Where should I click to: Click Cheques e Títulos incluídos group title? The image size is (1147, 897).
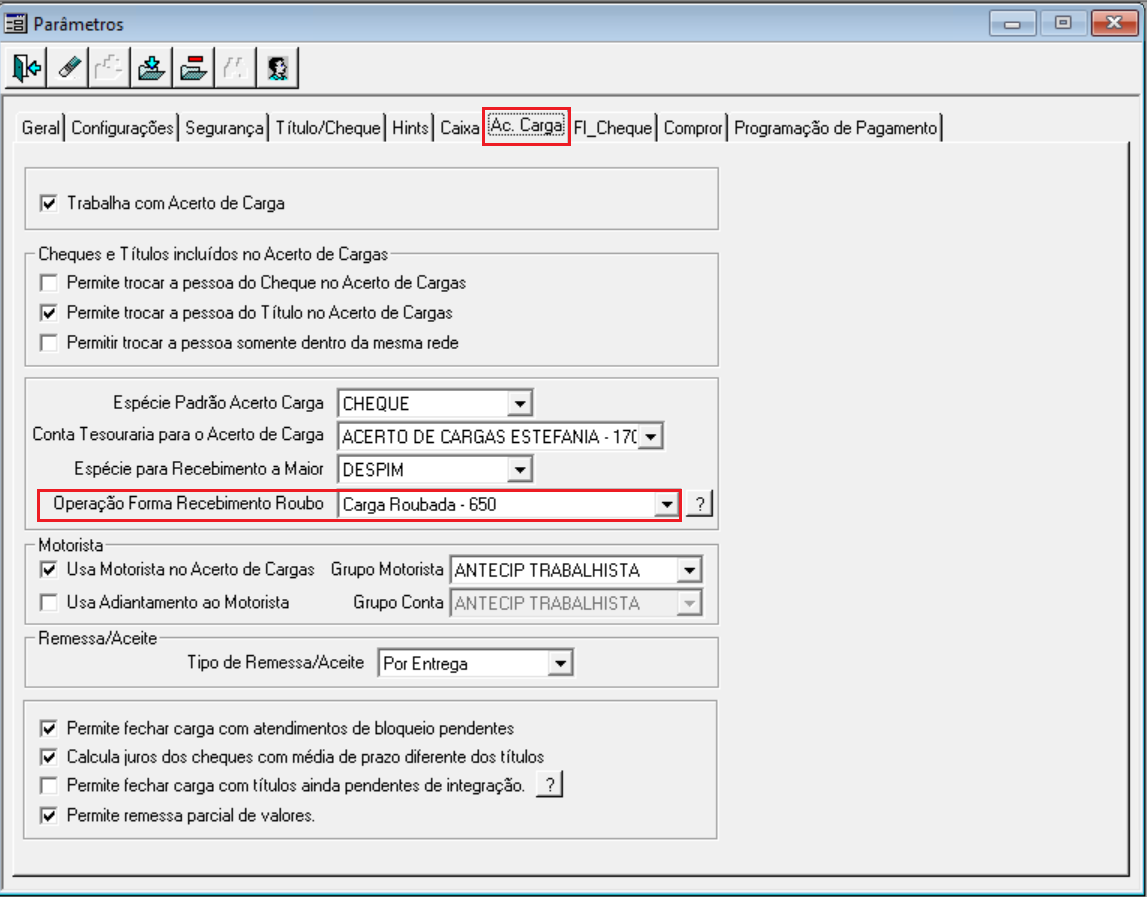[213, 254]
